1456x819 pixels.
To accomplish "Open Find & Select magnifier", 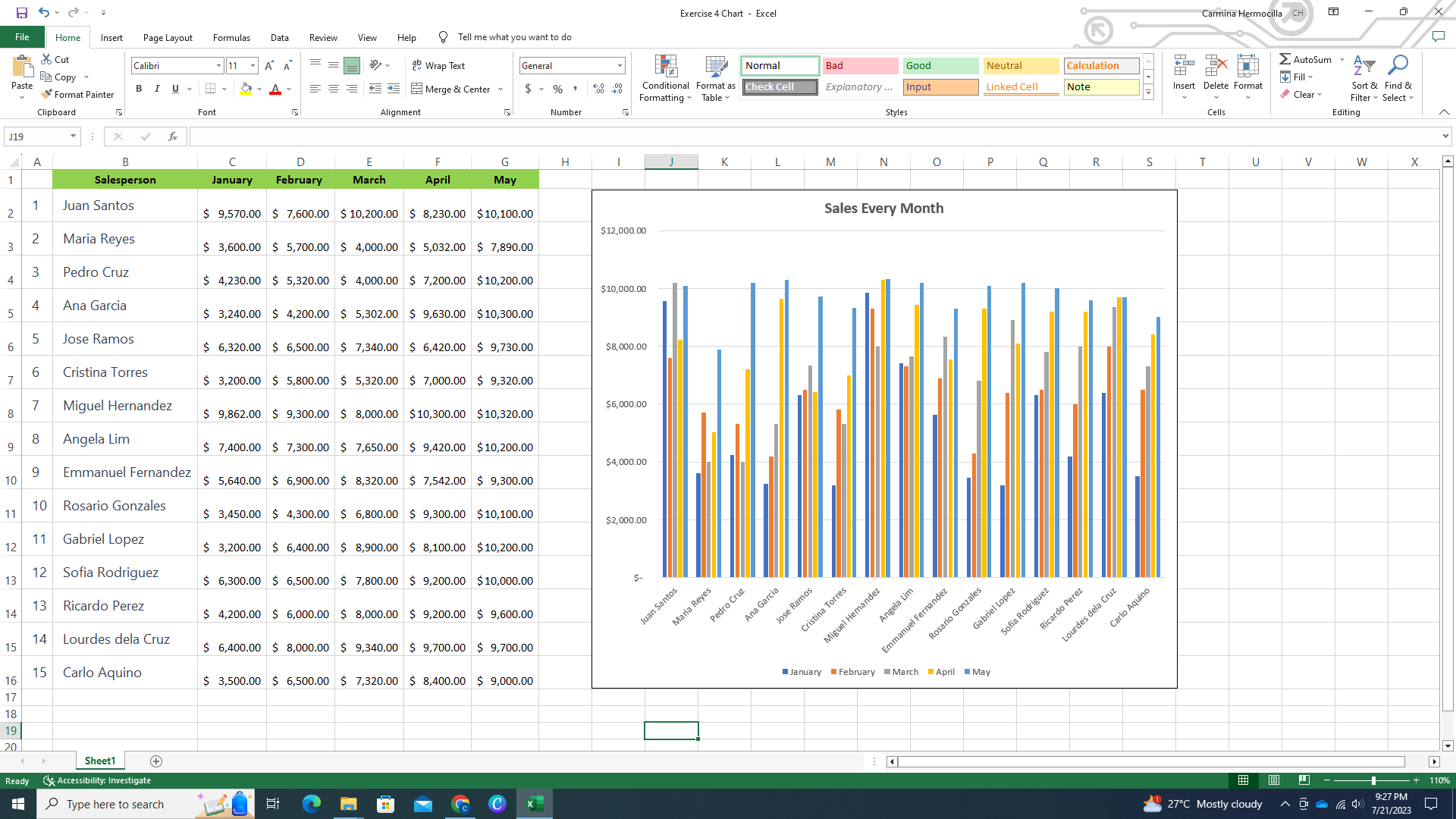I will (1398, 78).
